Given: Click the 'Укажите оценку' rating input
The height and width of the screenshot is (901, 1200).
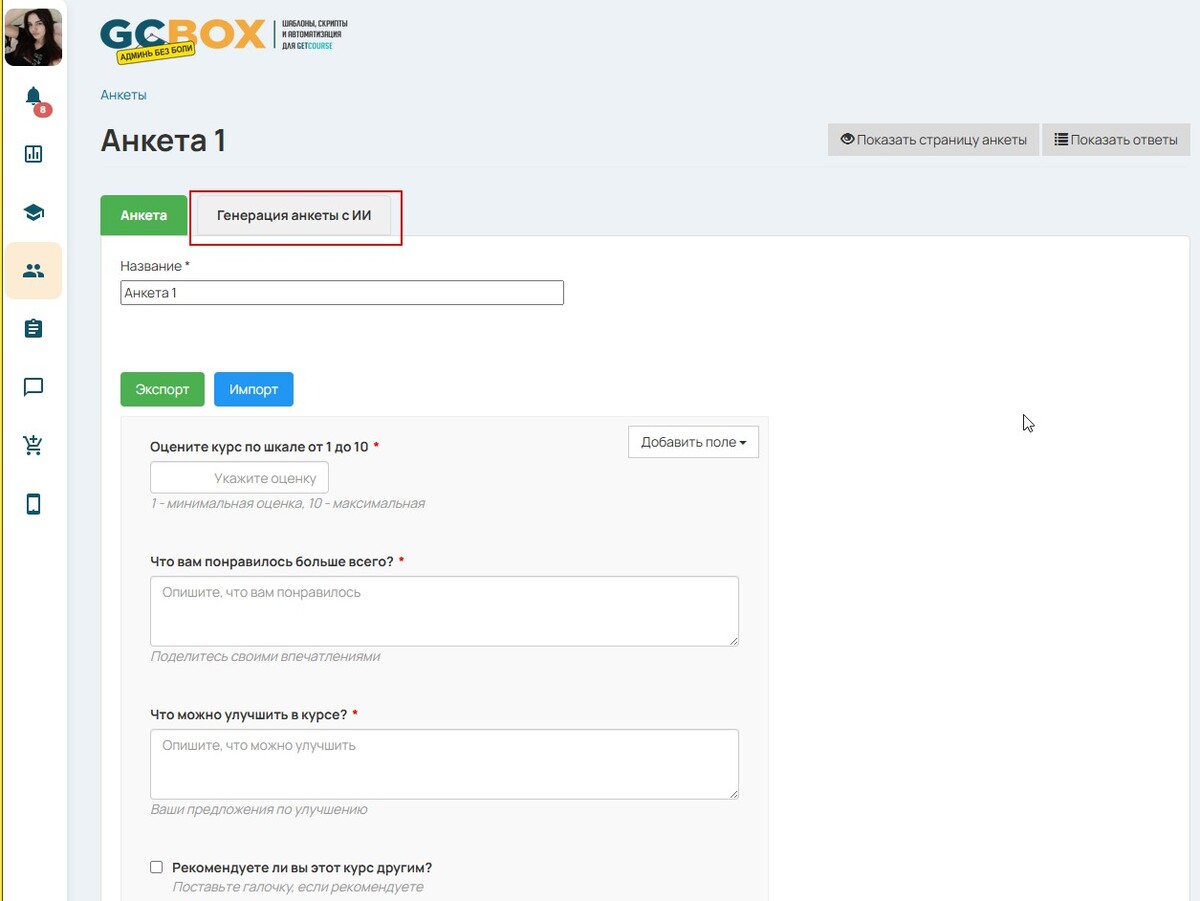Looking at the screenshot, I should [x=240, y=478].
